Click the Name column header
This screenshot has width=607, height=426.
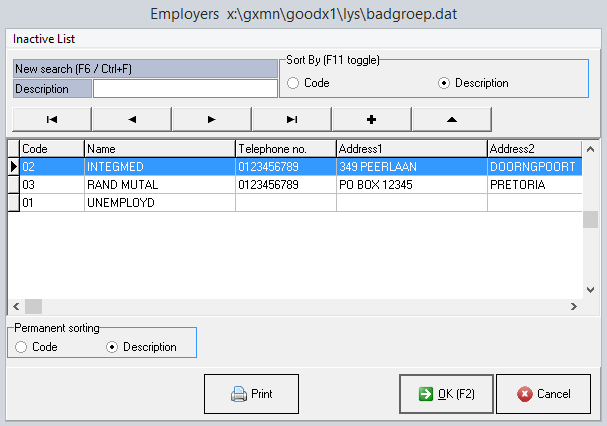tap(158, 148)
